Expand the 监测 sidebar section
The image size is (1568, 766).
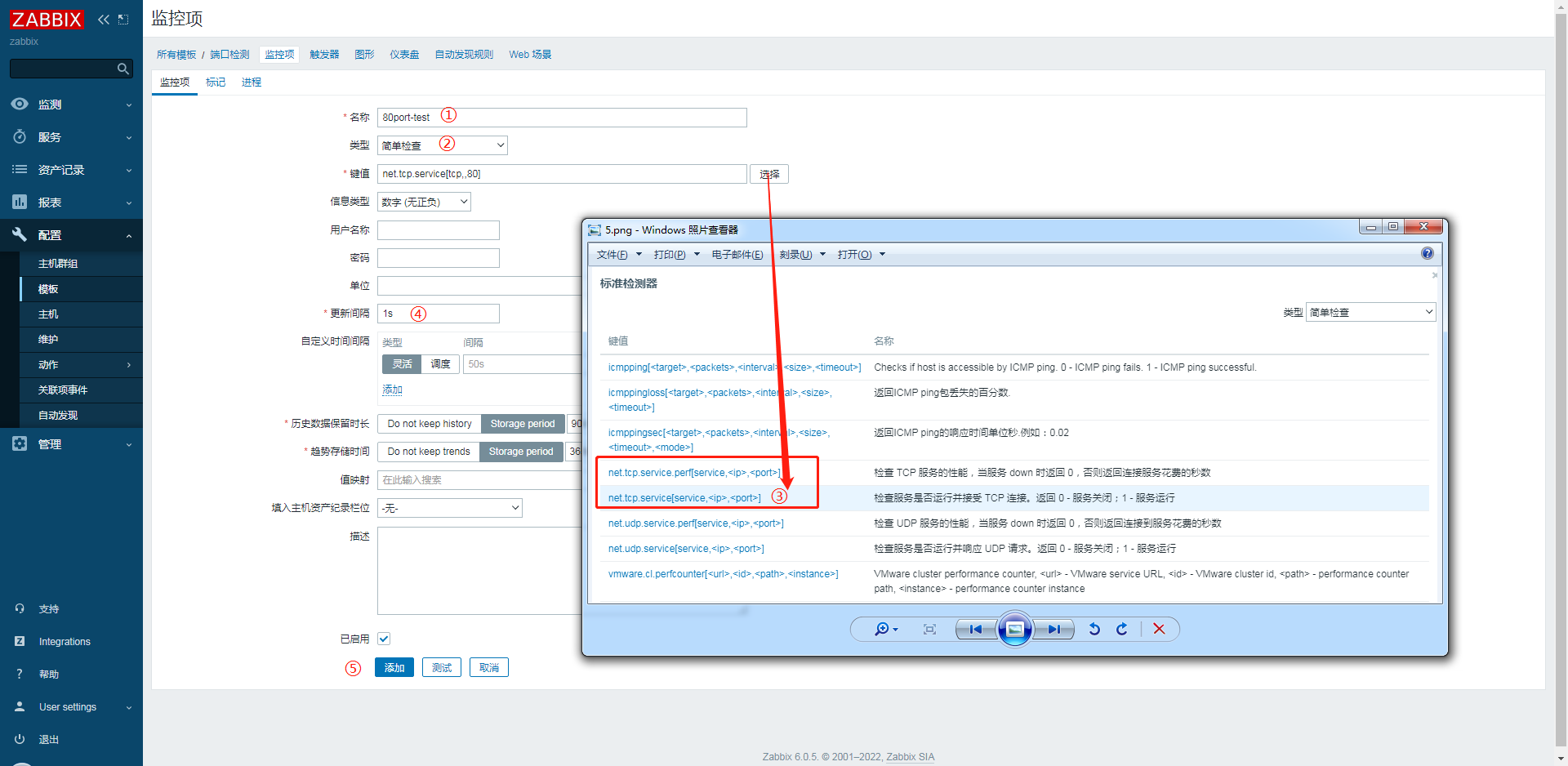point(129,105)
